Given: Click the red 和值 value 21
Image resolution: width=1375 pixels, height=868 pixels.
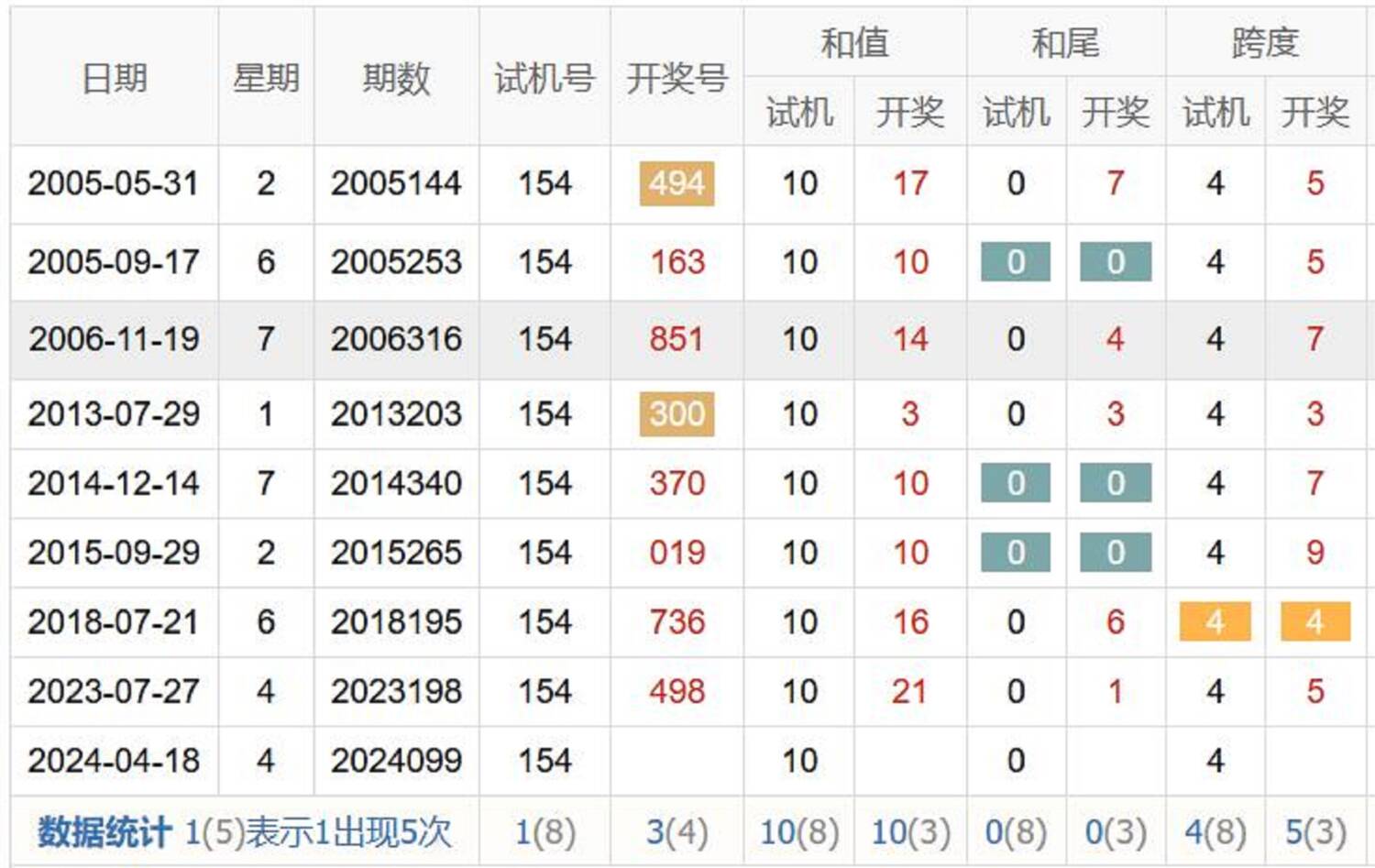Looking at the screenshot, I should point(909,691).
